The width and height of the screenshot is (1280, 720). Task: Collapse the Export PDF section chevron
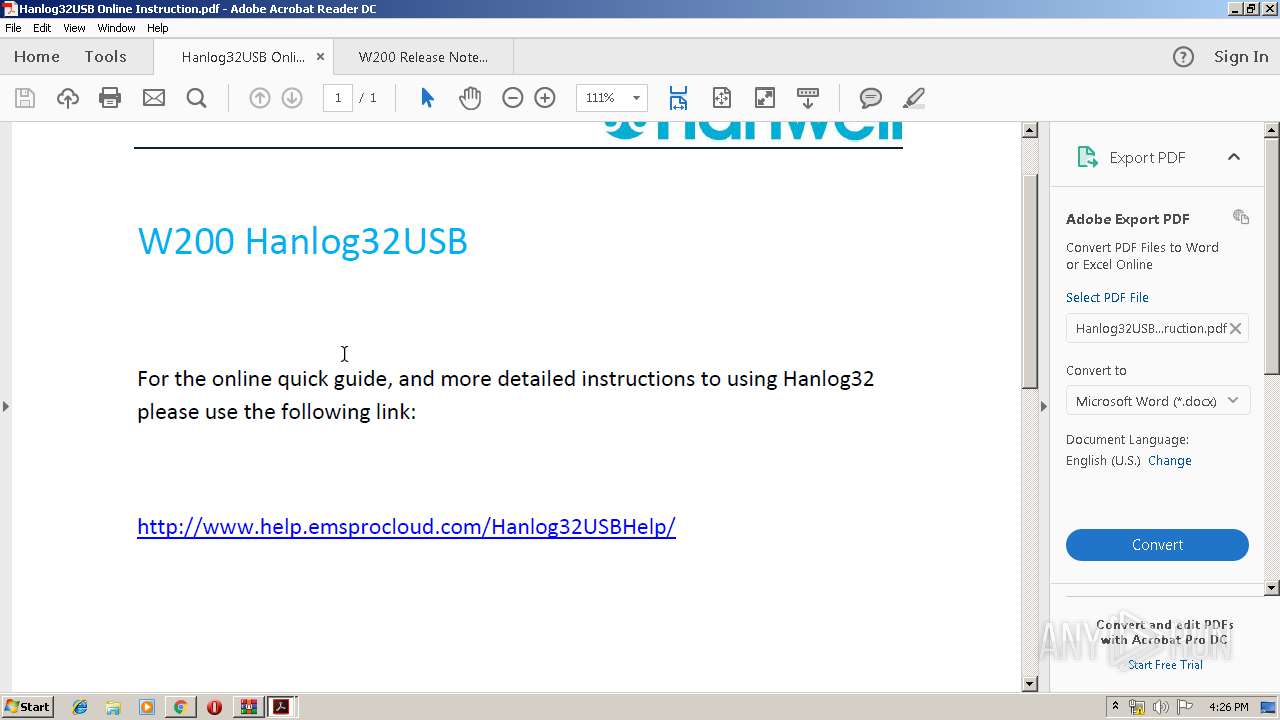pos(1234,157)
